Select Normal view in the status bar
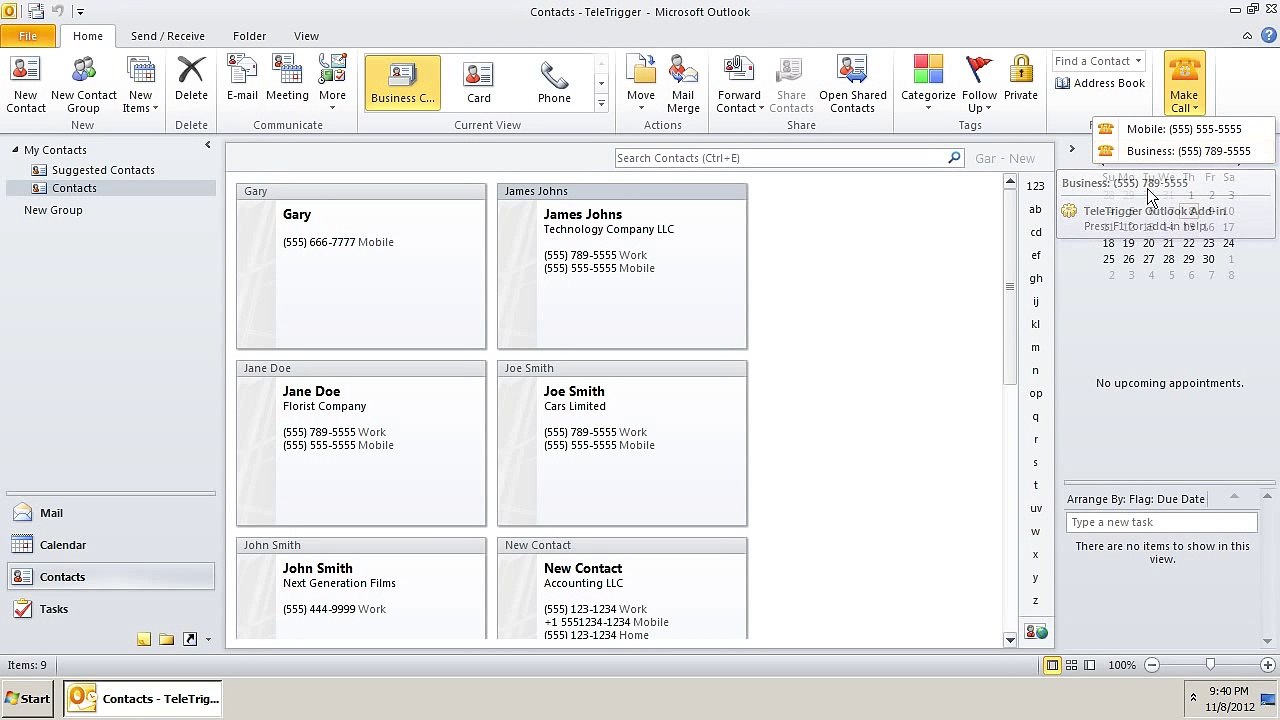This screenshot has height=720, width=1280. 1052,665
